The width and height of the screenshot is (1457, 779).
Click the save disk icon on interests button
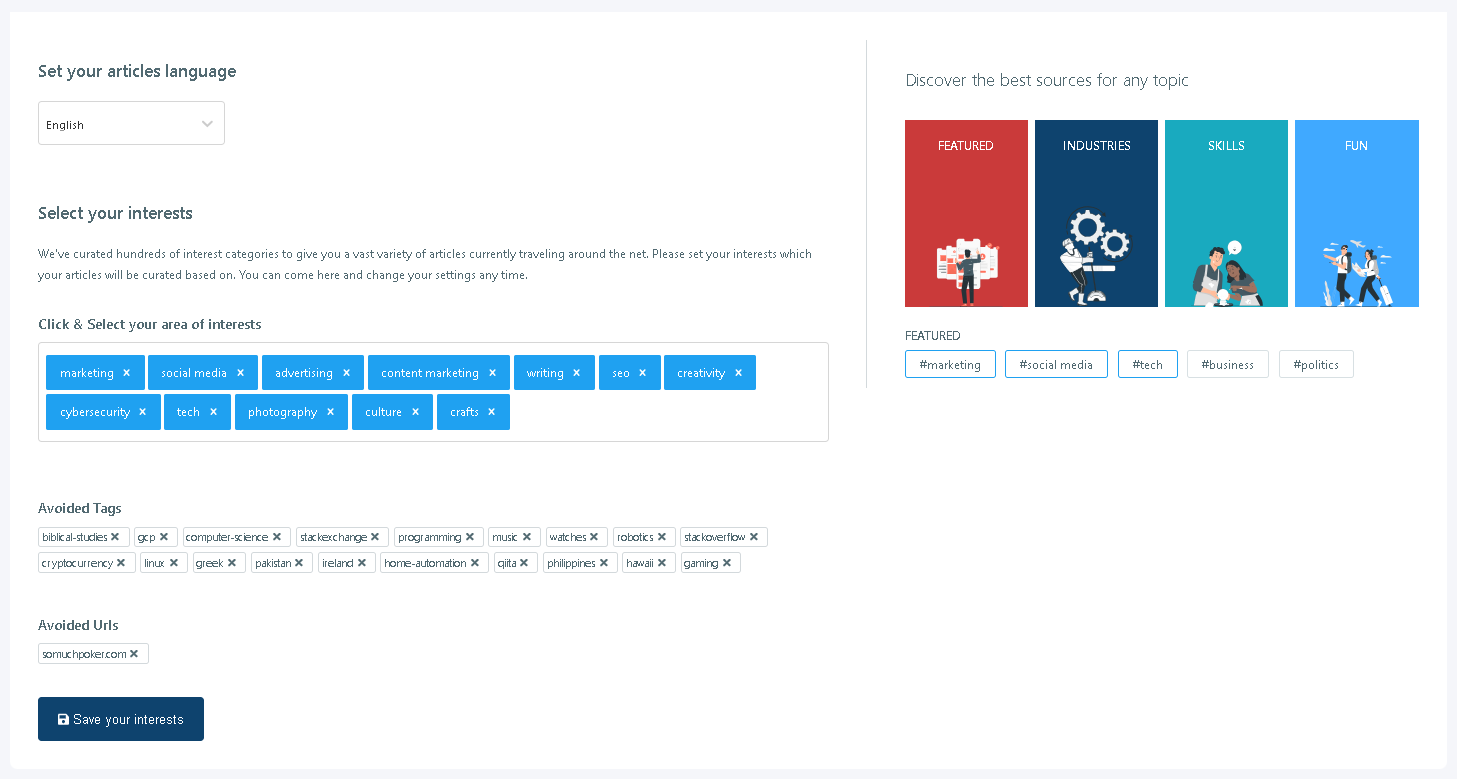pos(64,719)
